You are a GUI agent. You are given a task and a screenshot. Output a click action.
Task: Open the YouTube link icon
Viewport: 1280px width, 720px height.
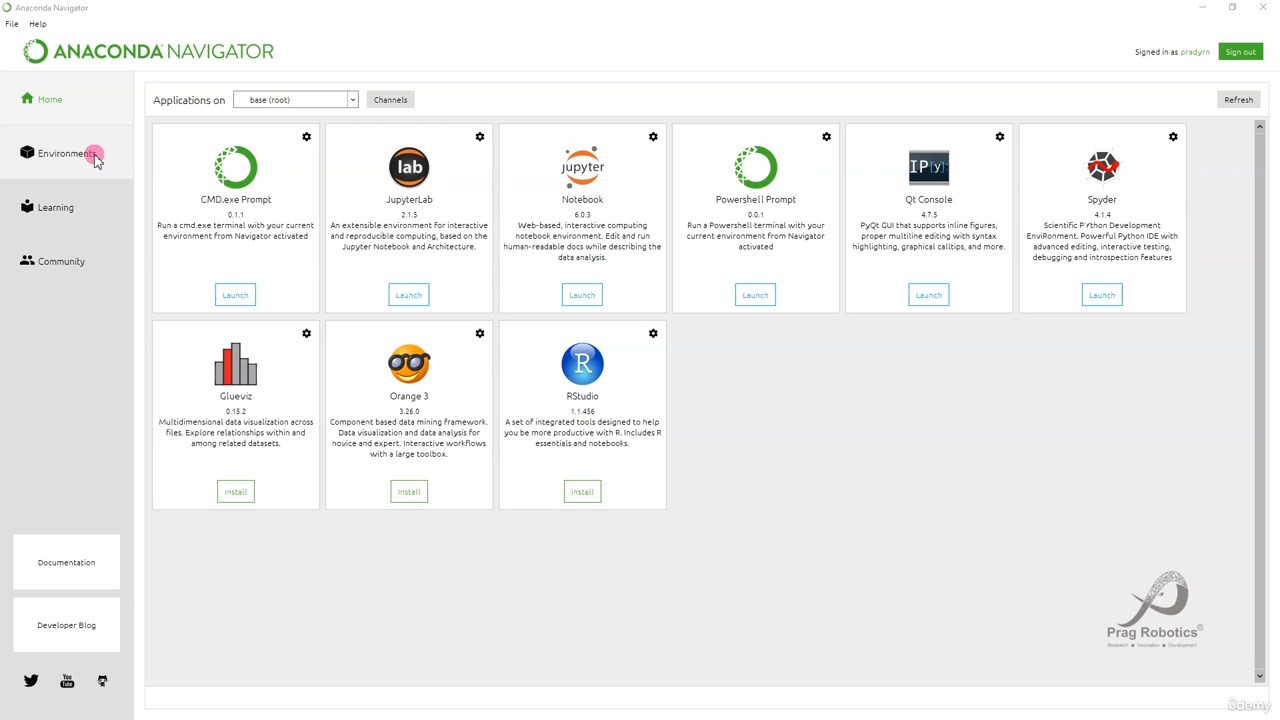(67, 681)
